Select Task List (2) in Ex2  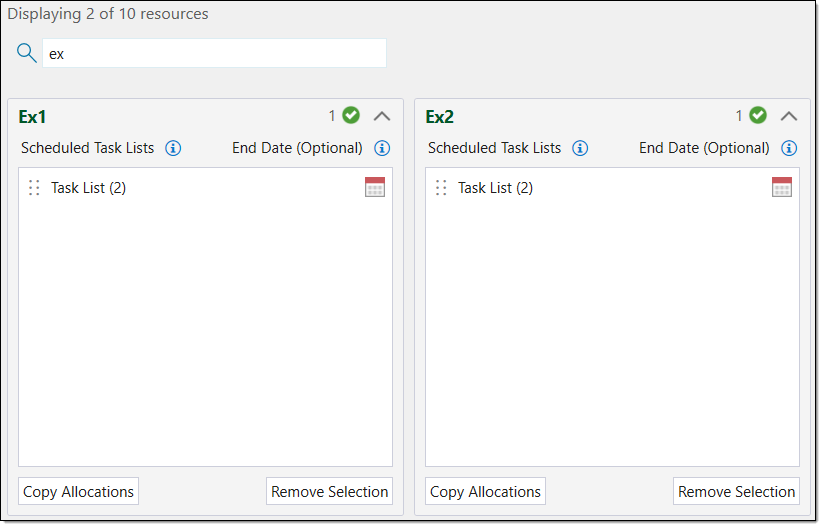(x=496, y=188)
